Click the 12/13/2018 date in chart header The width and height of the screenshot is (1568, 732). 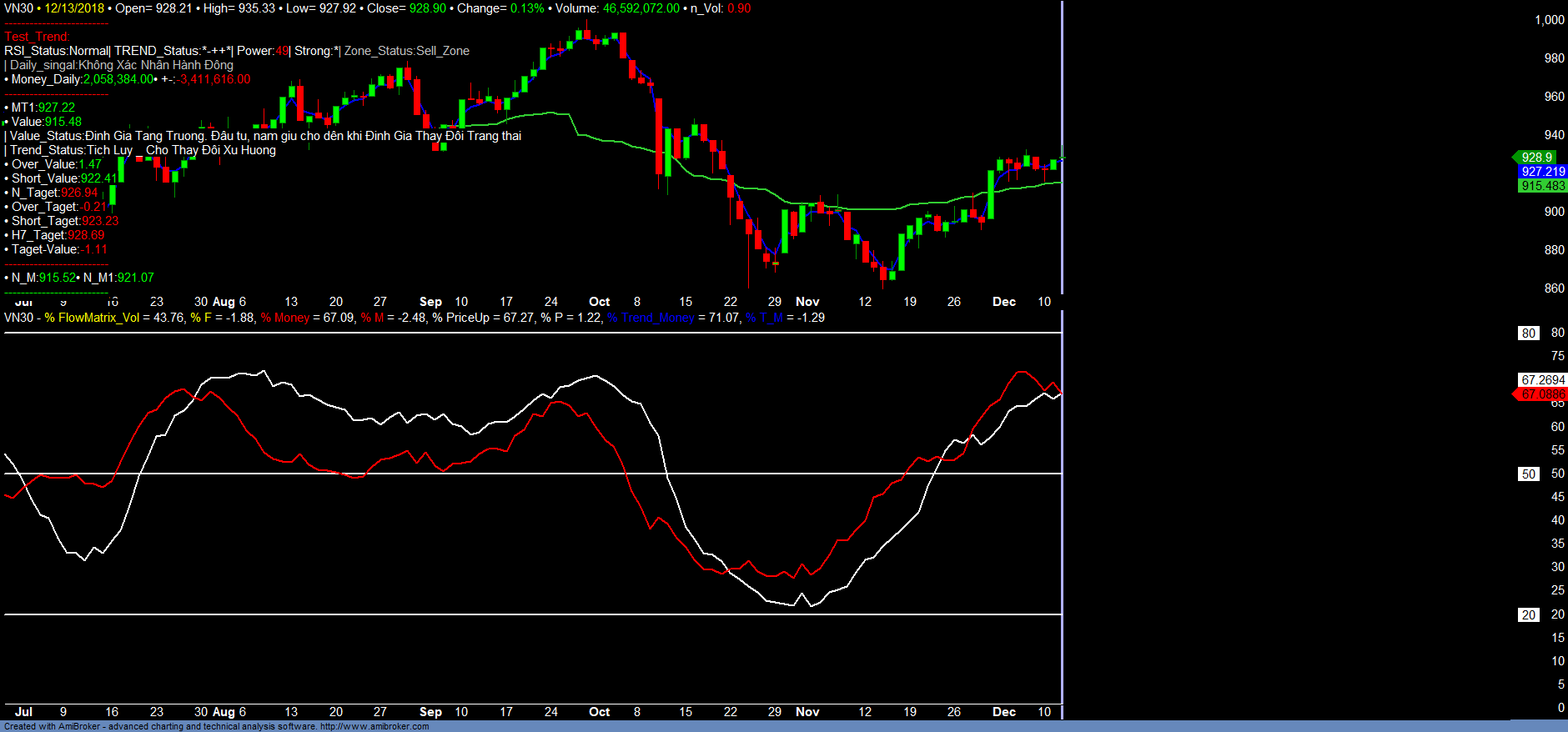[x=74, y=8]
